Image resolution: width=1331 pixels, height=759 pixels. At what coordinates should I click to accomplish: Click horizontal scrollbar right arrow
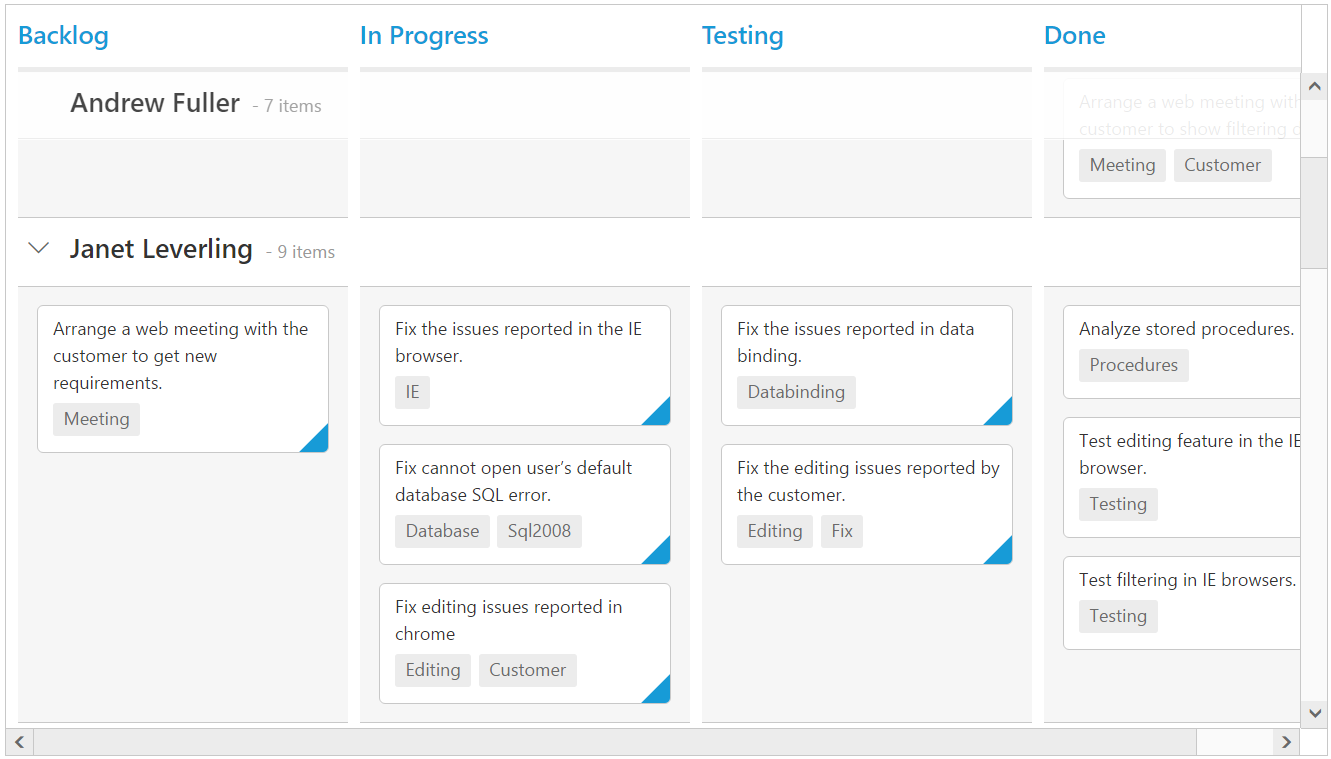click(1286, 742)
